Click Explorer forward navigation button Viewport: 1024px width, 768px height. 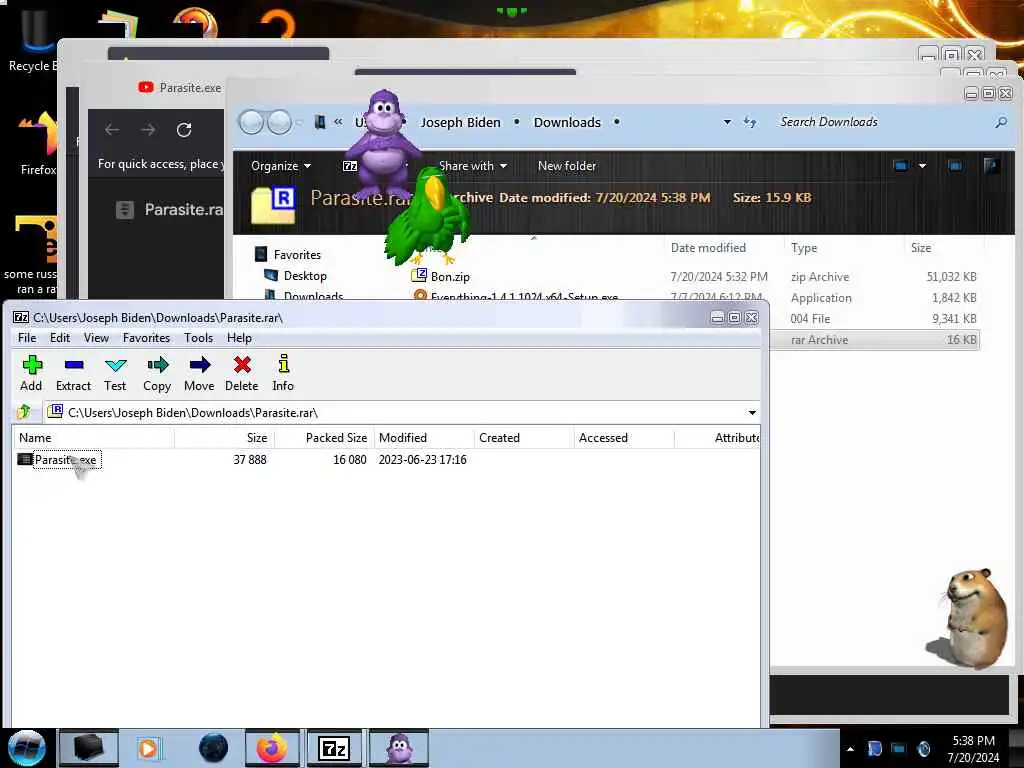pos(280,122)
